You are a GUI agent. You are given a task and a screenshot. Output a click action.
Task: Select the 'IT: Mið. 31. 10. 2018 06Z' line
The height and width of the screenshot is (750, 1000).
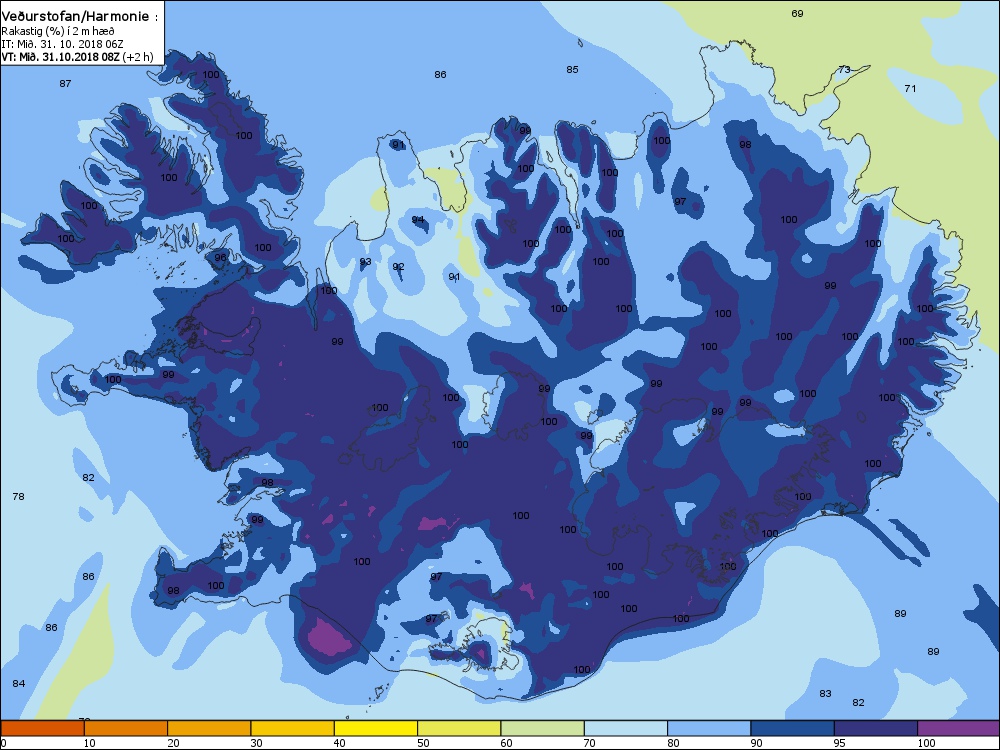62,44
